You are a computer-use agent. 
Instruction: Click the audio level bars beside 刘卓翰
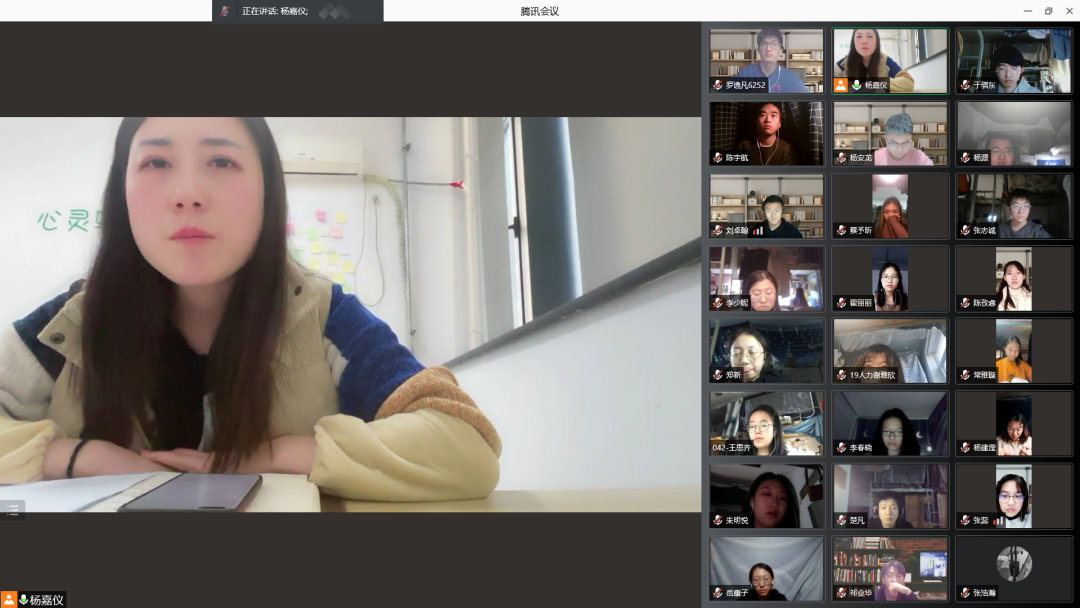click(x=758, y=230)
